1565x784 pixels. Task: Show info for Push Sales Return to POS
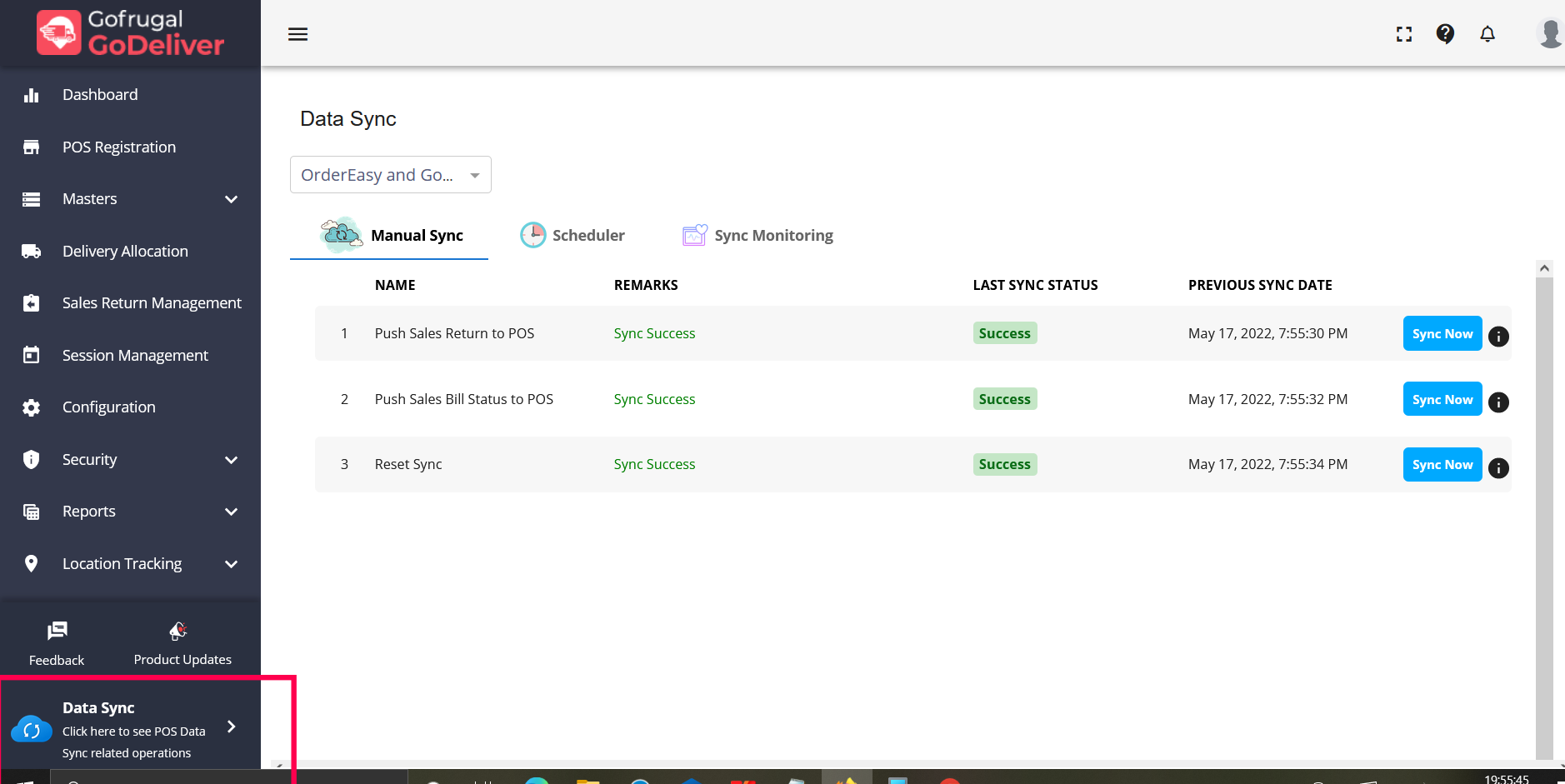point(1498,337)
